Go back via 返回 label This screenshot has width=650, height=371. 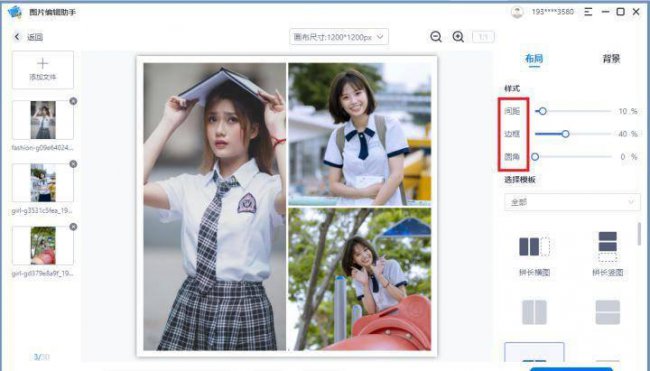click(35, 37)
